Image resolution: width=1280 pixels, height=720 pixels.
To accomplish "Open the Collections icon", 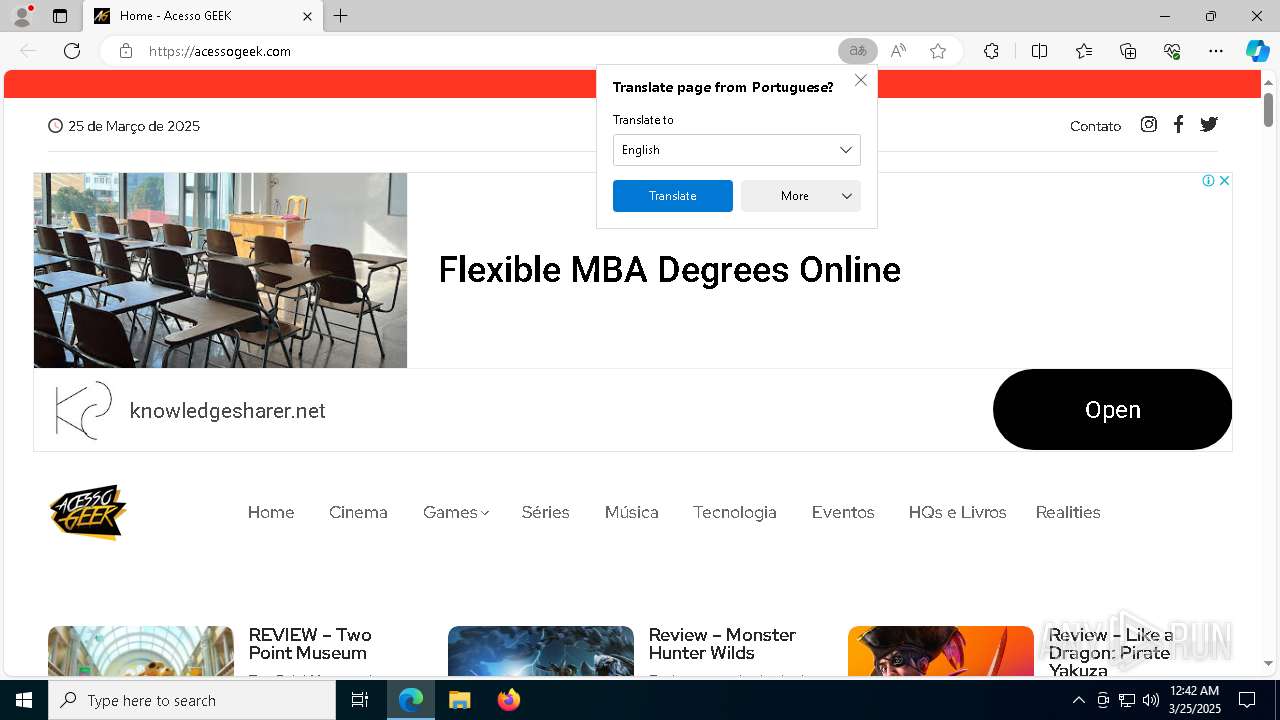I will click(x=1128, y=51).
